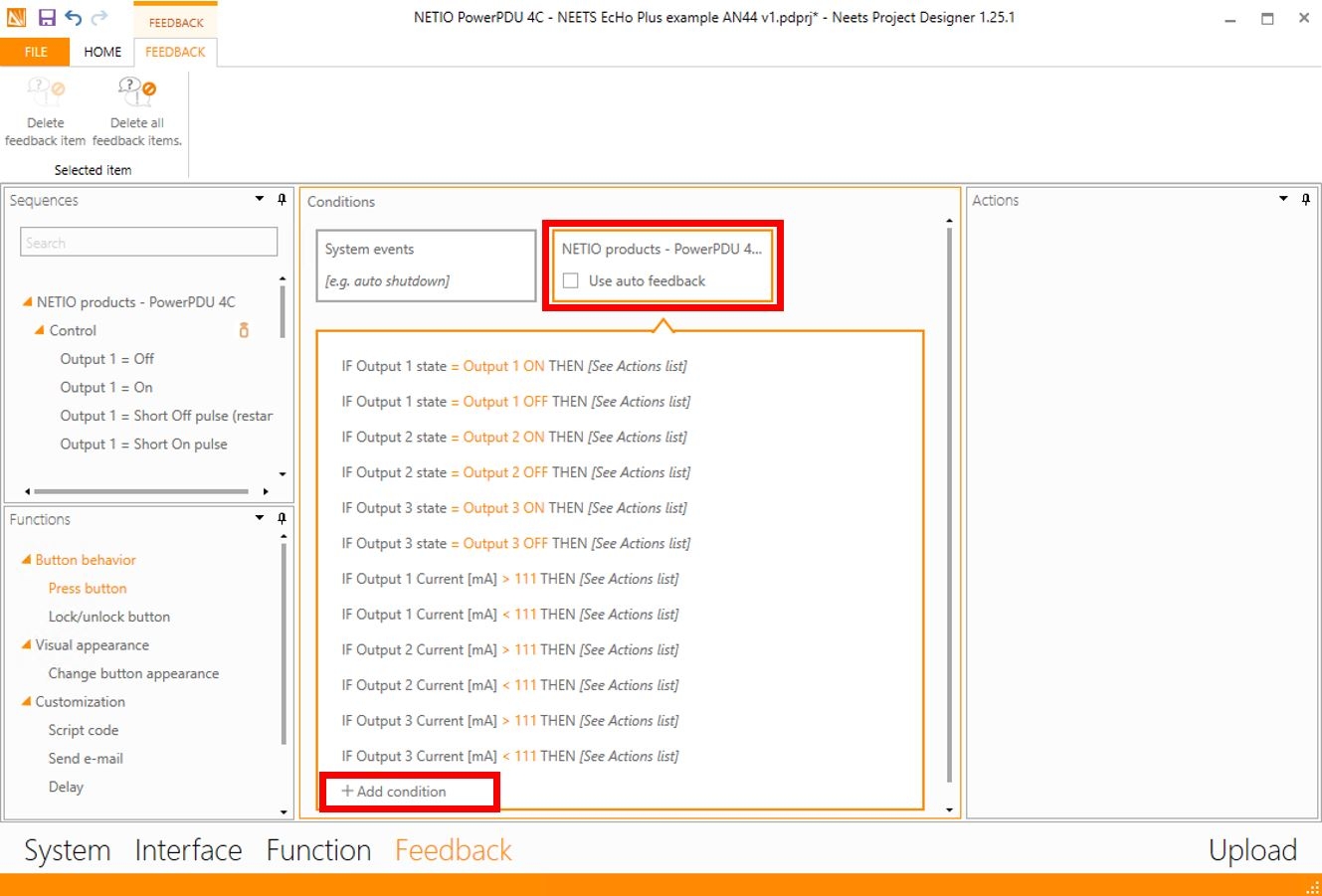Click Add condition
This screenshot has height=896, width=1322.
[395, 792]
